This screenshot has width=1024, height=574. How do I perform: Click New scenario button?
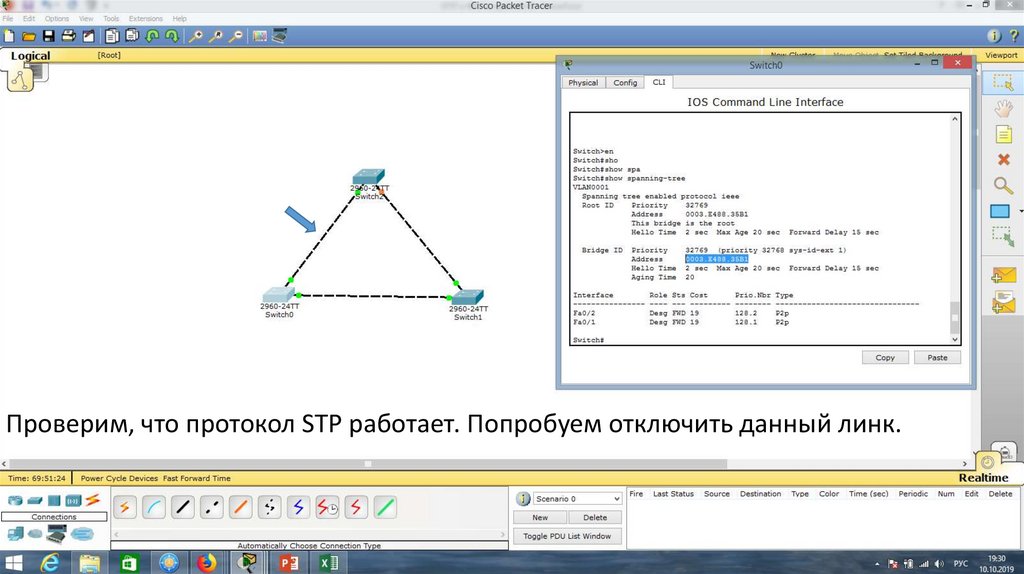tap(540, 518)
